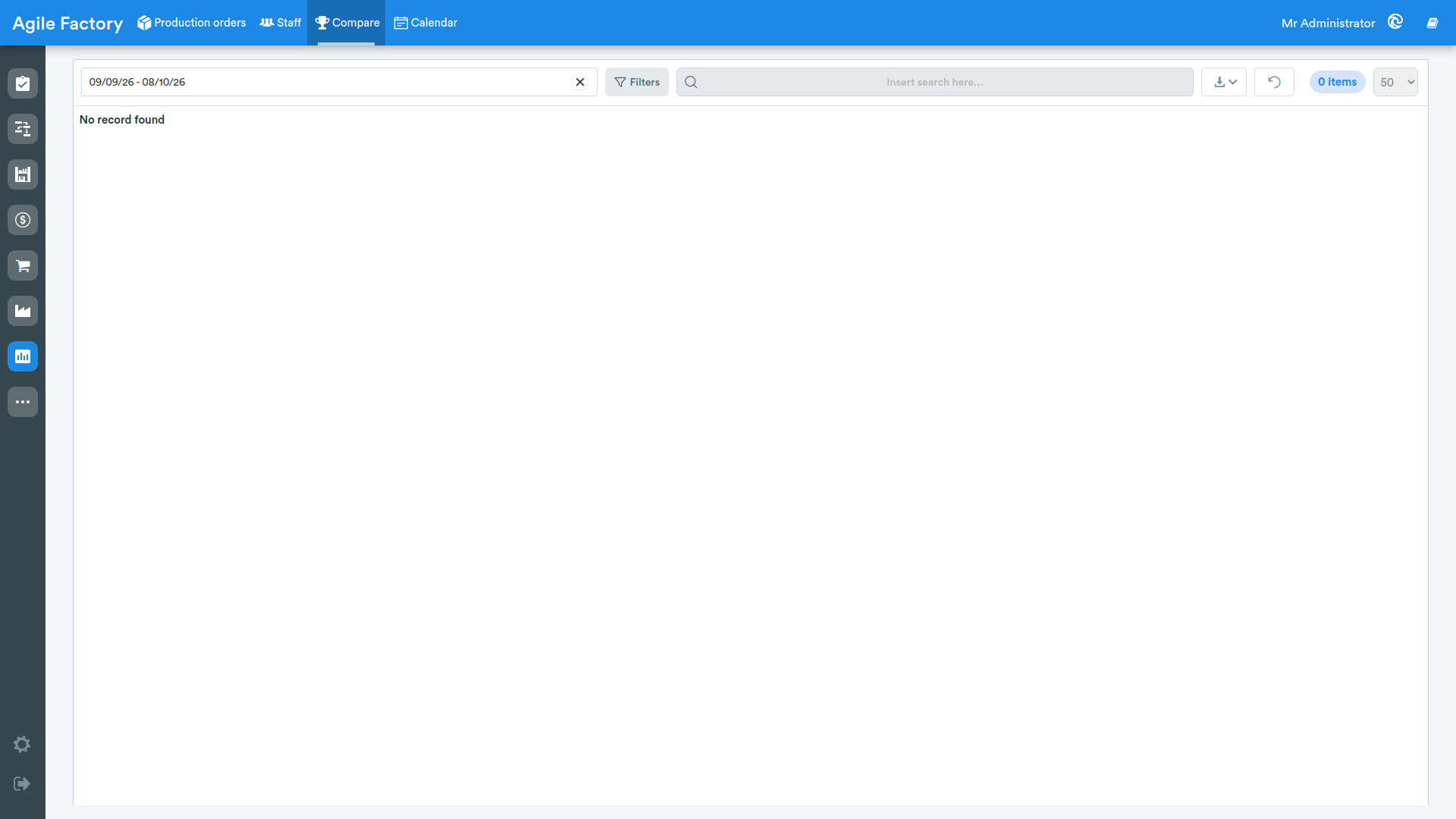Open the settings gear in sidebar
This screenshot has width=1456, height=819.
22,744
